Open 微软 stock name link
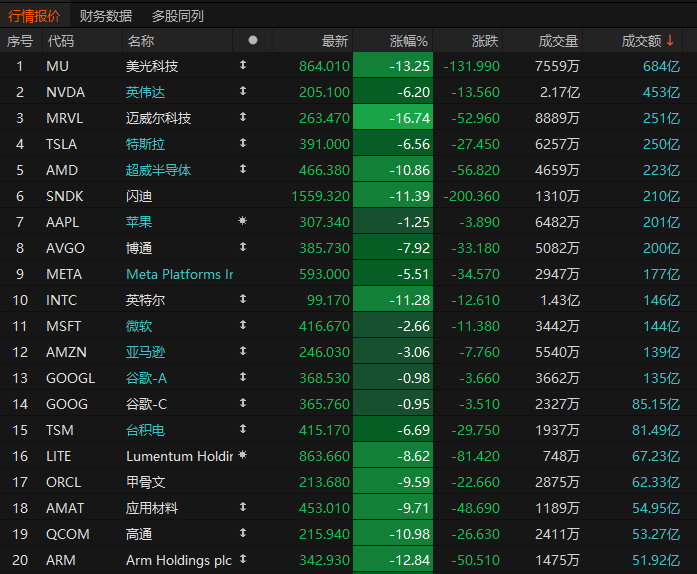This screenshot has width=697, height=574. pos(139,326)
